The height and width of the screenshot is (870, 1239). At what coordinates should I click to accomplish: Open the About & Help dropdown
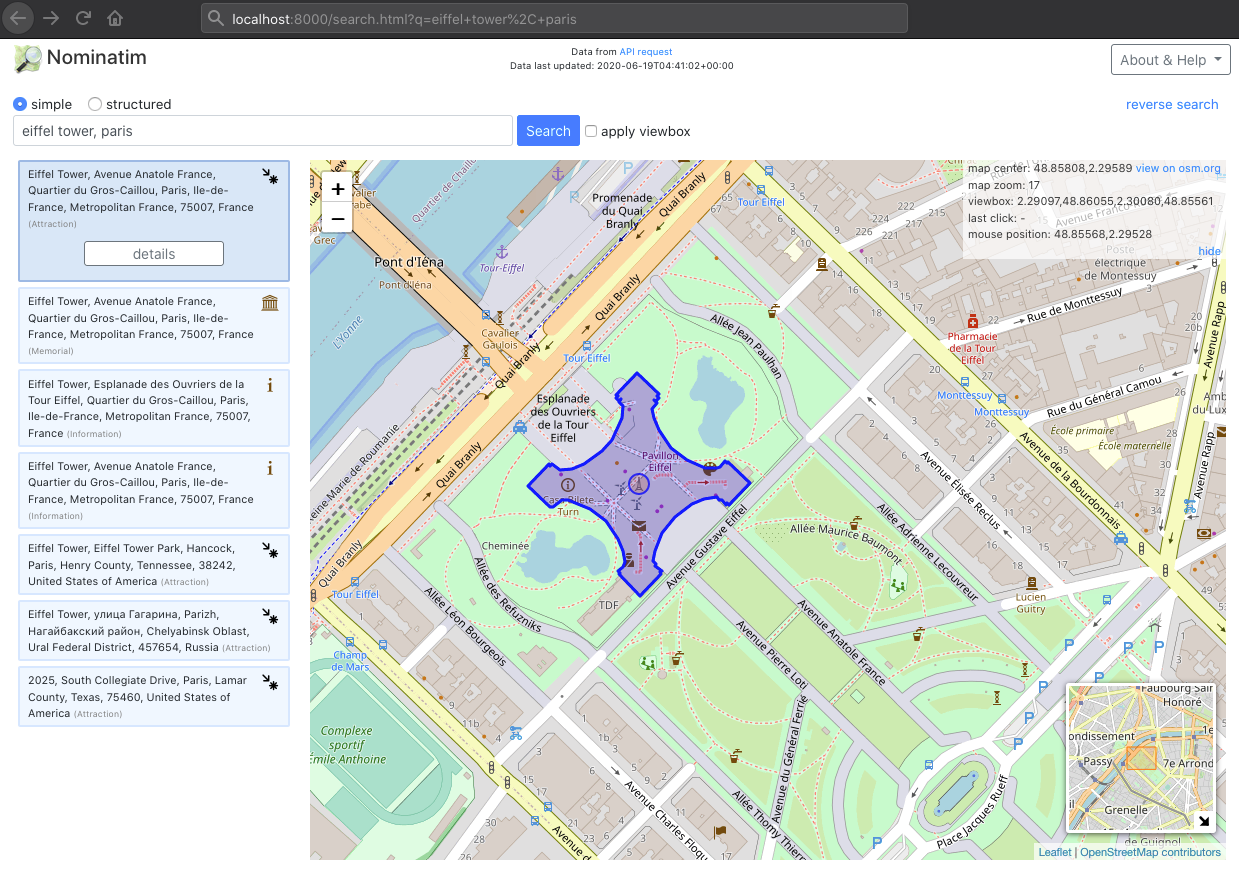(x=1170, y=60)
